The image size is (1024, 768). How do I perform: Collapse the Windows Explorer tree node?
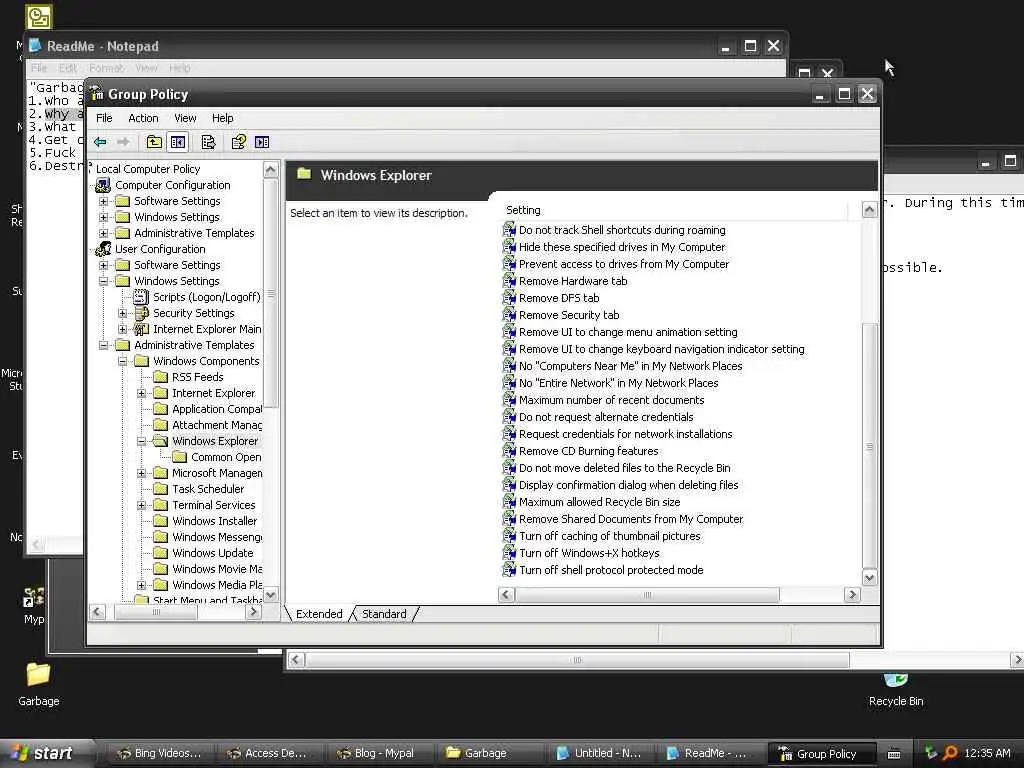141,441
